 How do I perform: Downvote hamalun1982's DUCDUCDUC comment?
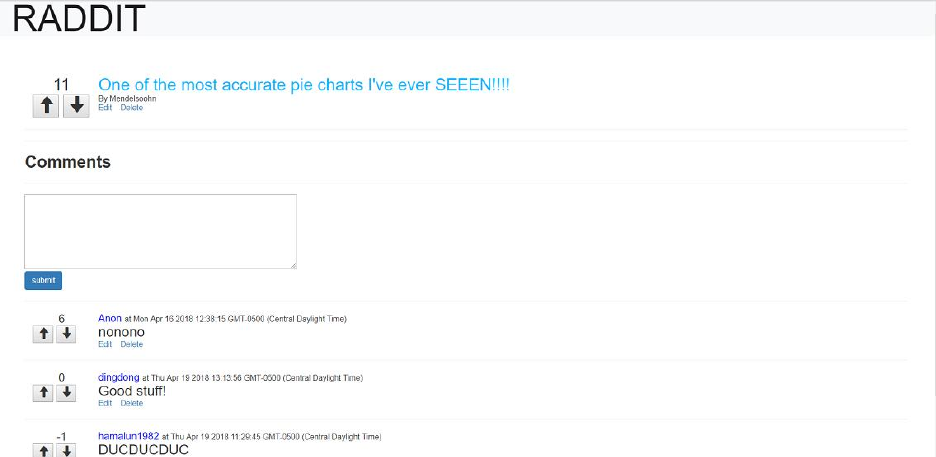(66, 451)
